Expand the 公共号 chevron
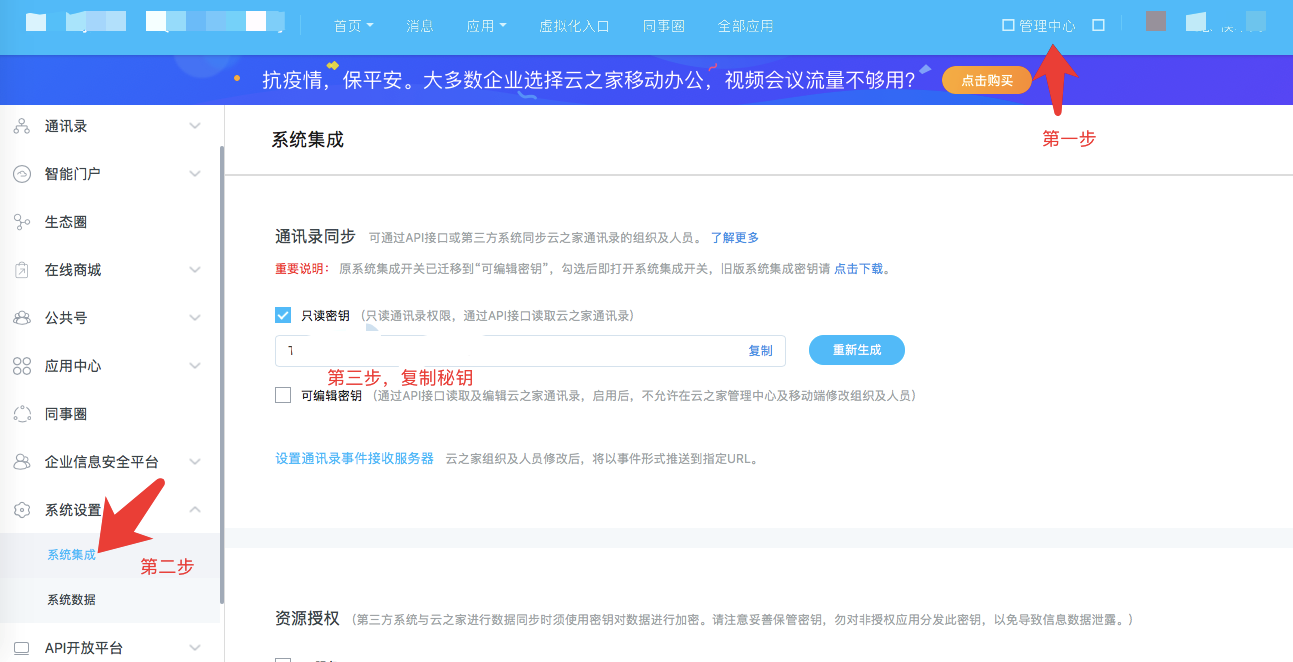 coord(195,318)
